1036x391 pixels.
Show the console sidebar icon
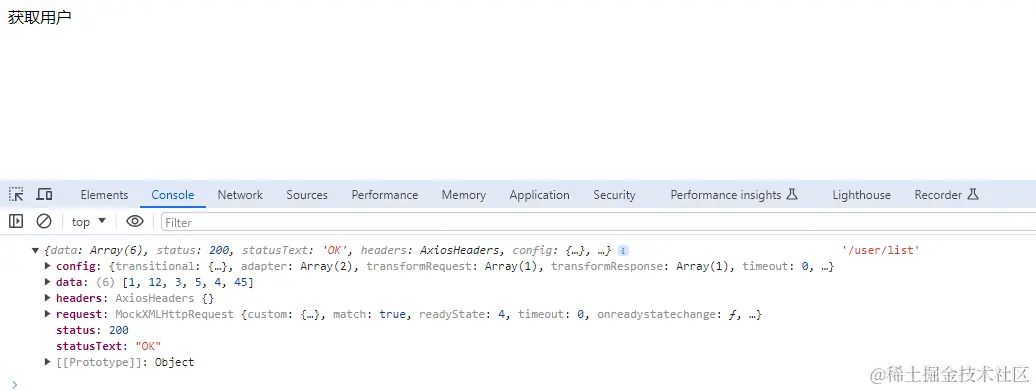click(x=16, y=221)
